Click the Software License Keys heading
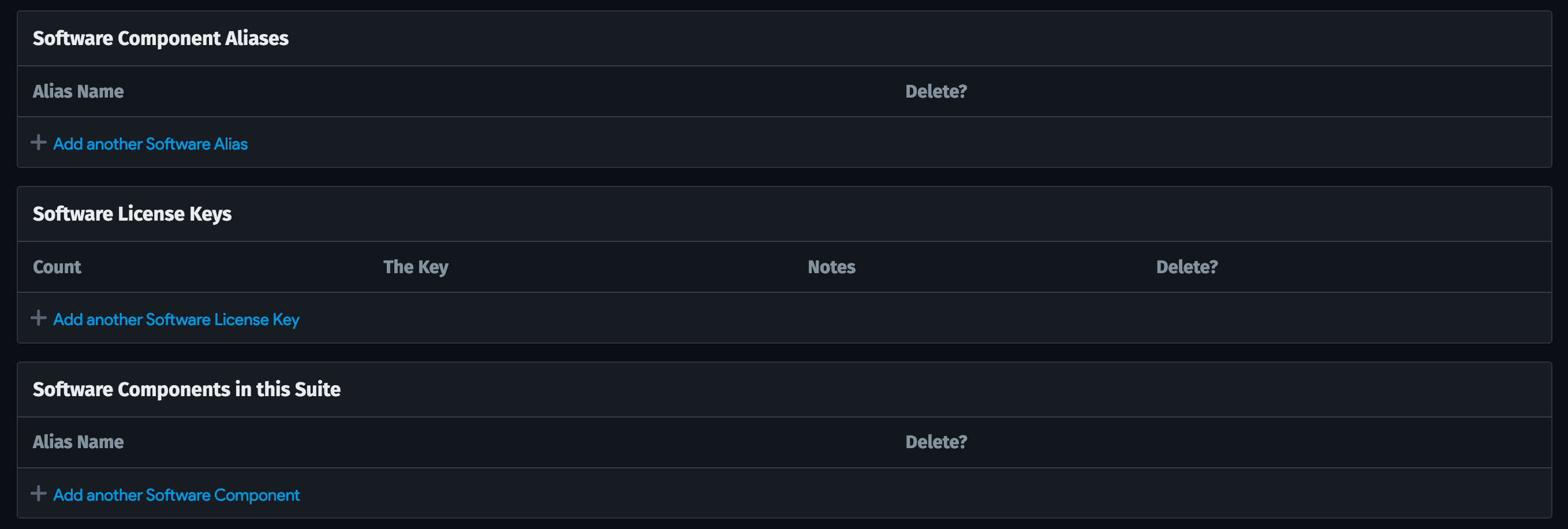 point(132,214)
